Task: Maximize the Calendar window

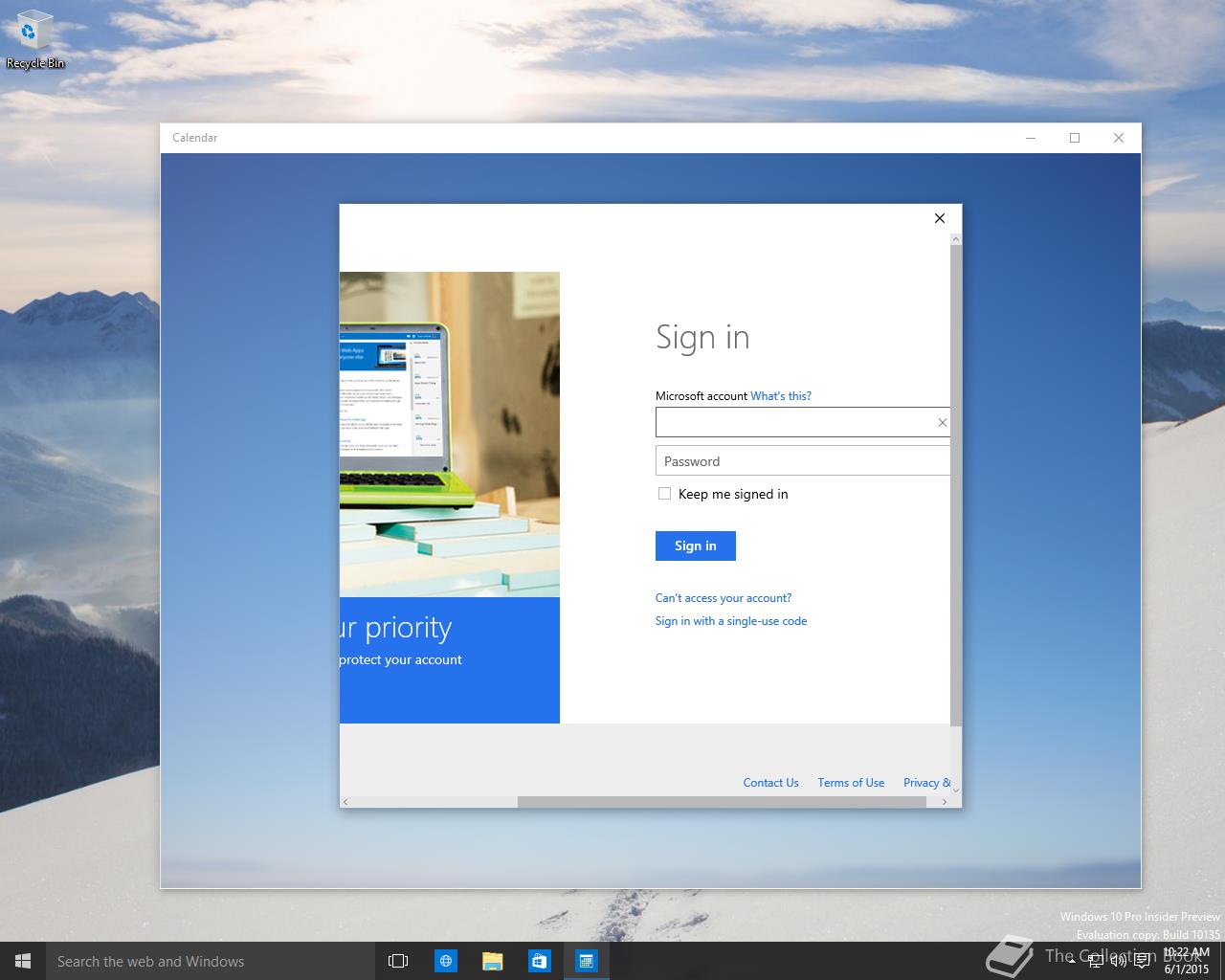Action: click(1075, 138)
